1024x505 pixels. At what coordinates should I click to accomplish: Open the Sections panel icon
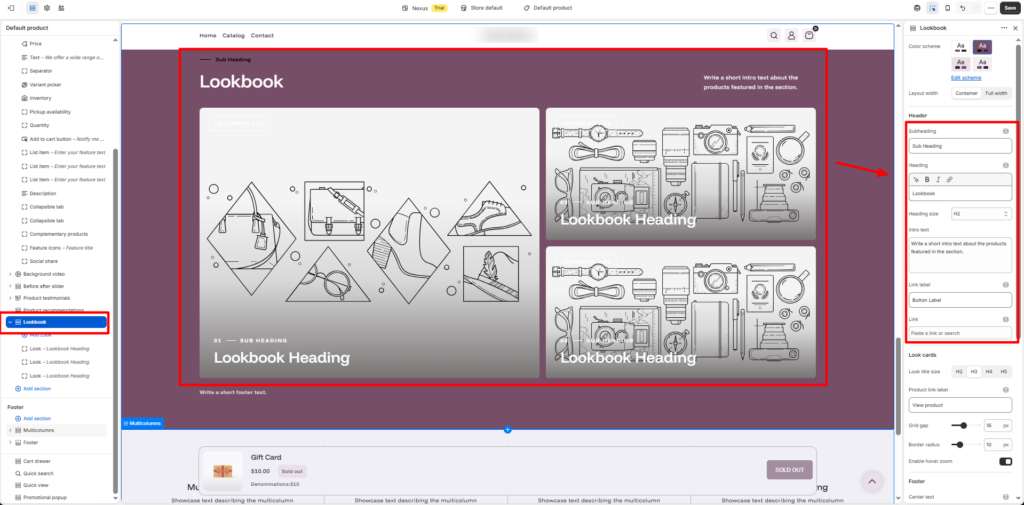[x=32, y=8]
